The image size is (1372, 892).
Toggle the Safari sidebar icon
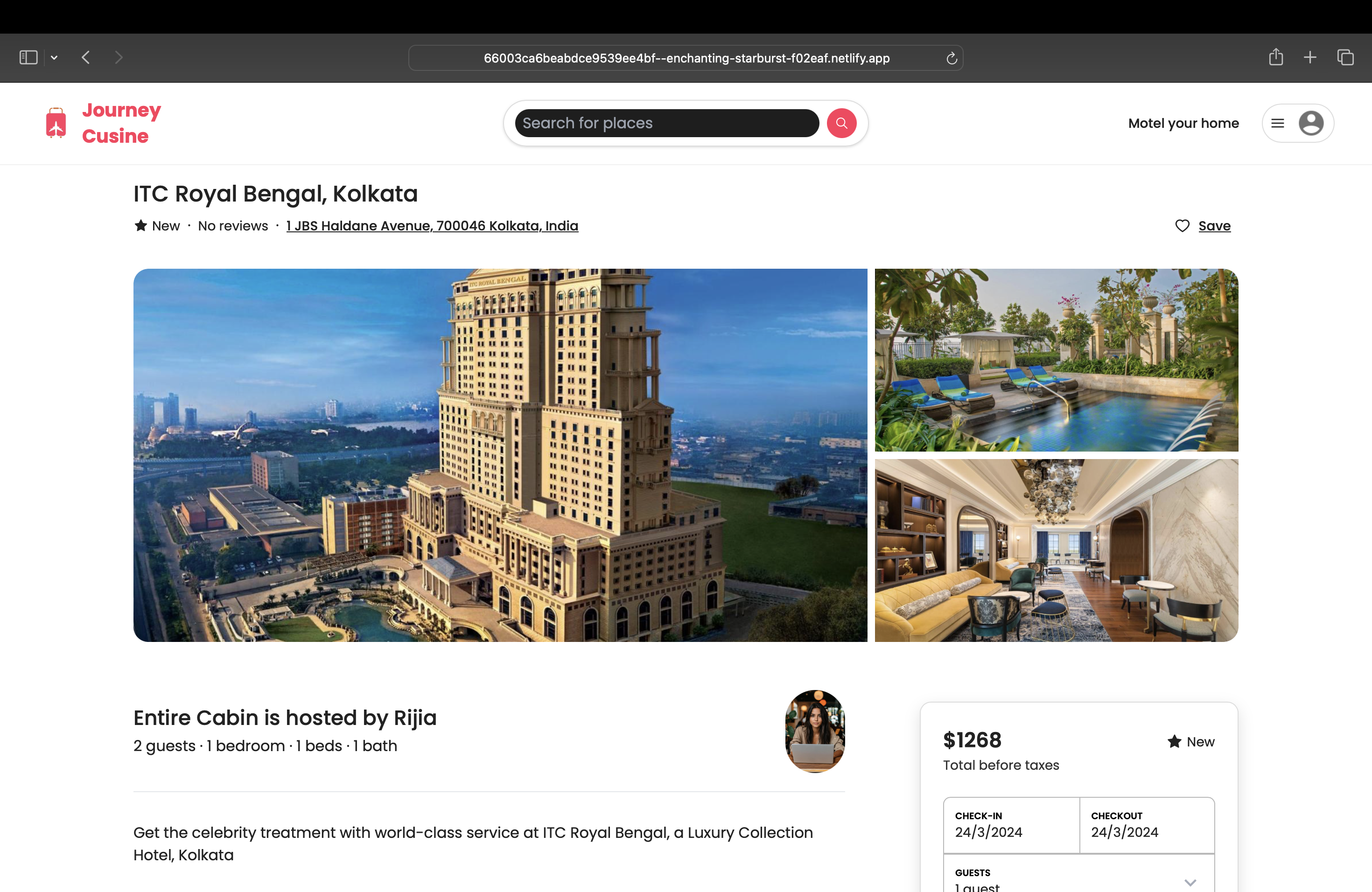(x=28, y=58)
